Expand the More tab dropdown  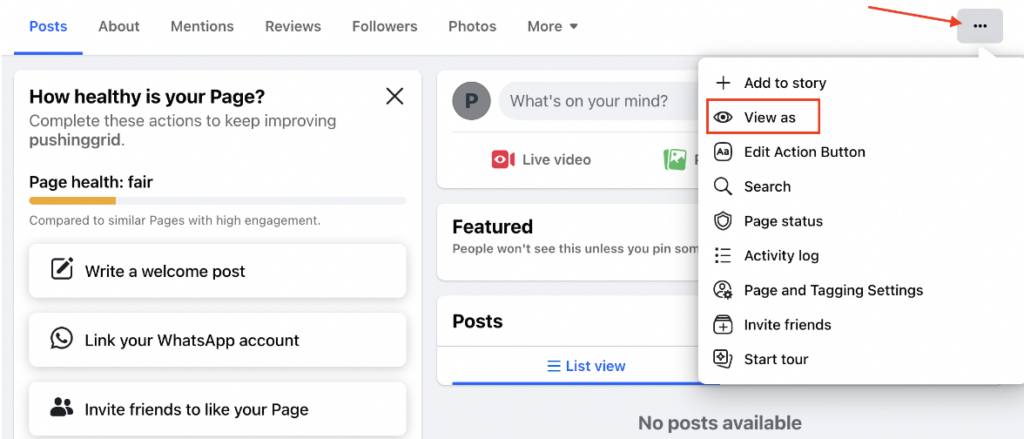coord(553,26)
